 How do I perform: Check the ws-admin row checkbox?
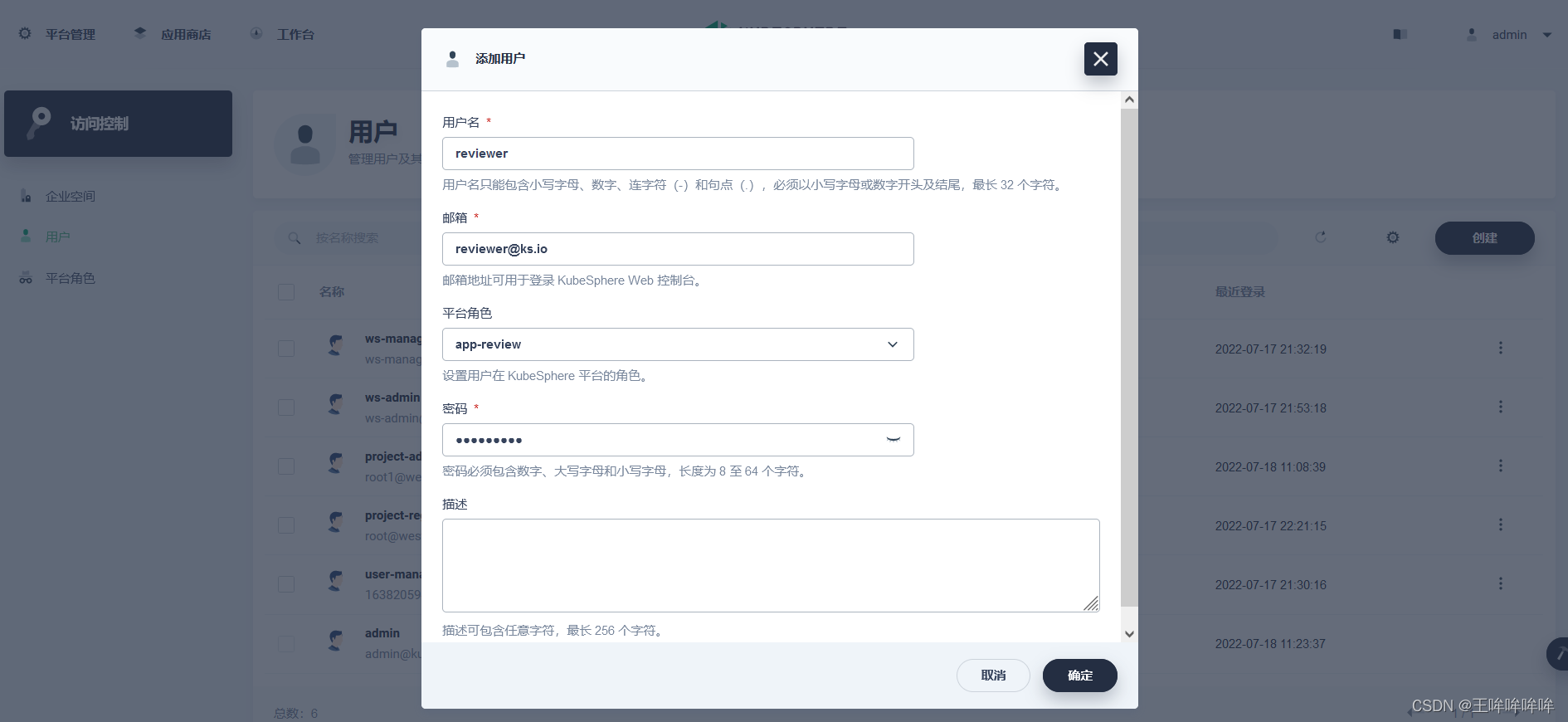(x=286, y=407)
